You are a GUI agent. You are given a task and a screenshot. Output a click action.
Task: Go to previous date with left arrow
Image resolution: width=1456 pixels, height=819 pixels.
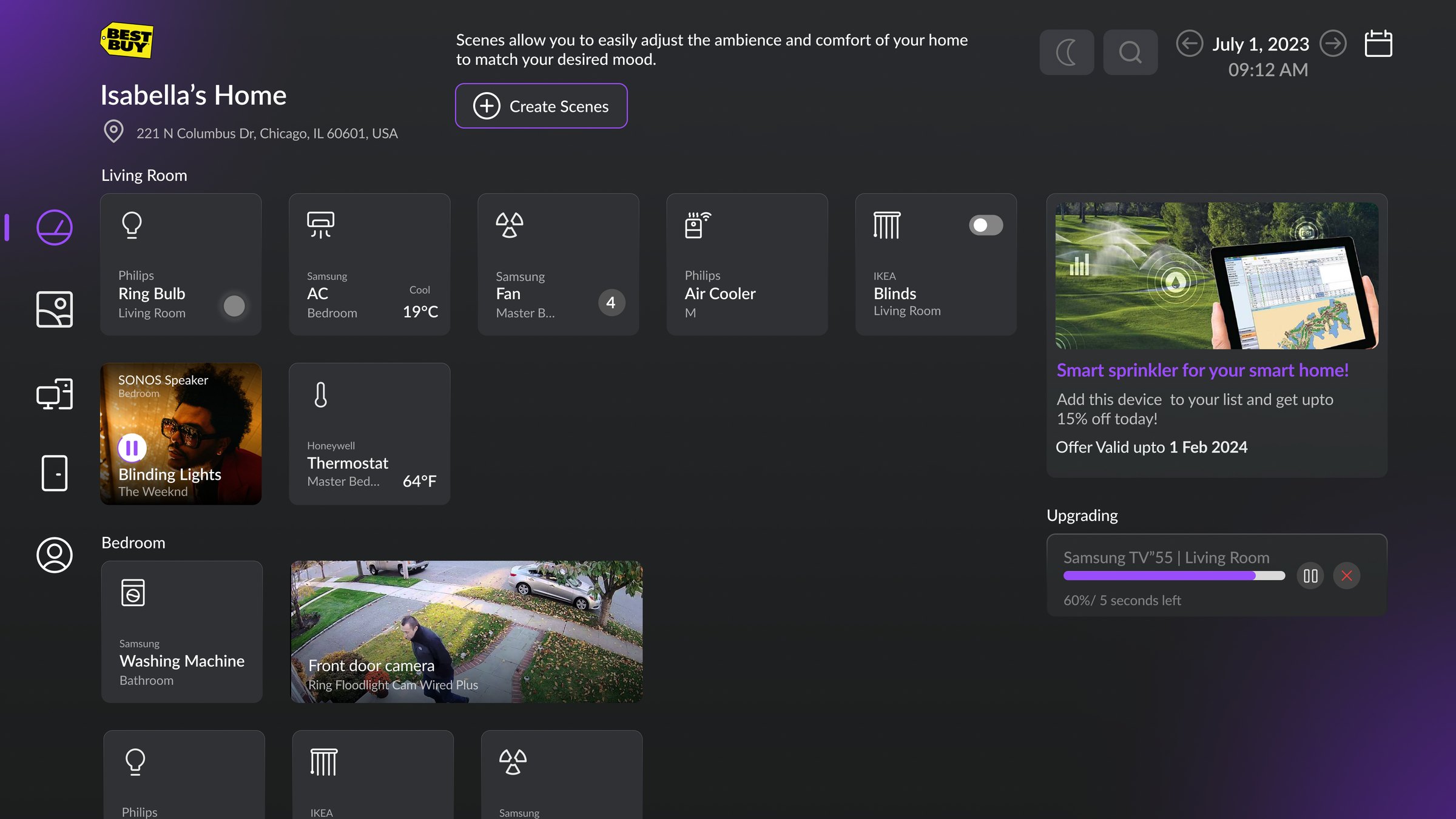click(1189, 44)
